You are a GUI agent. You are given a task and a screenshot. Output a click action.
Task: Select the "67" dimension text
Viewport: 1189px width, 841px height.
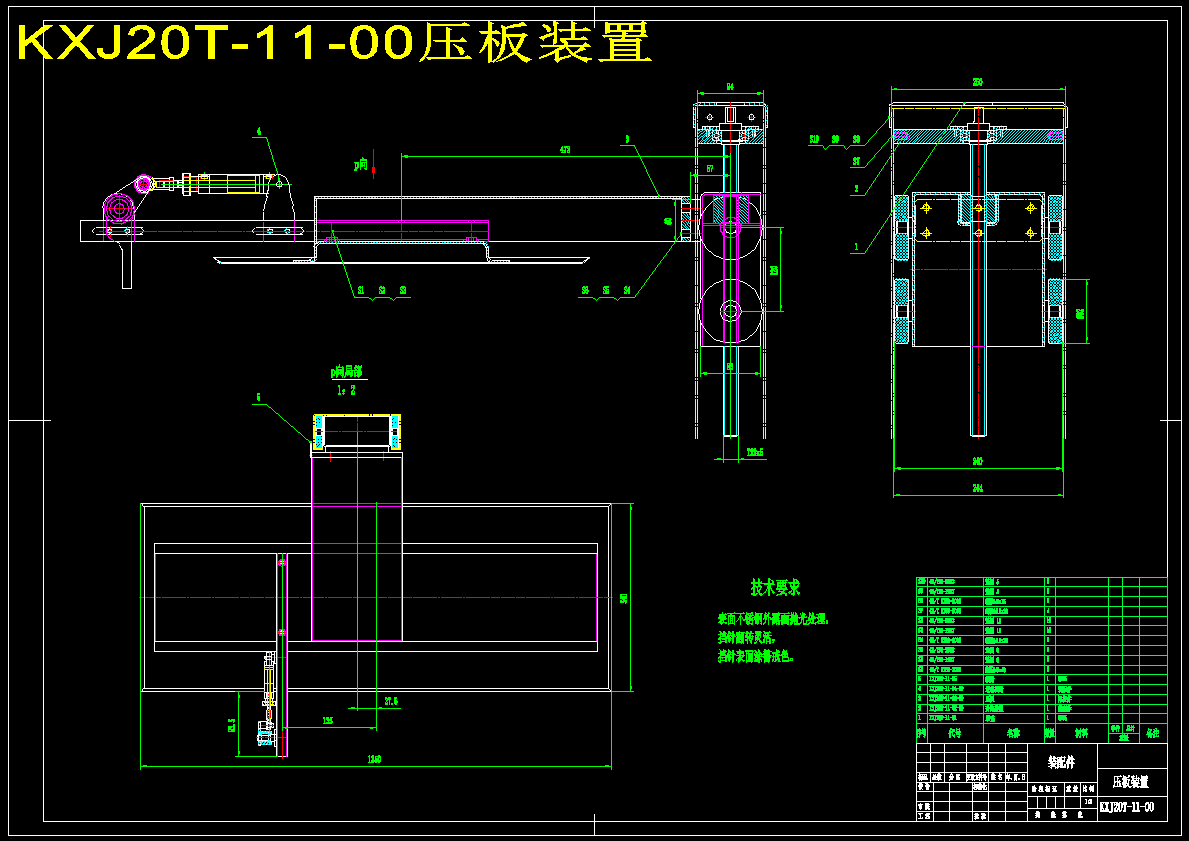[710, 168]
